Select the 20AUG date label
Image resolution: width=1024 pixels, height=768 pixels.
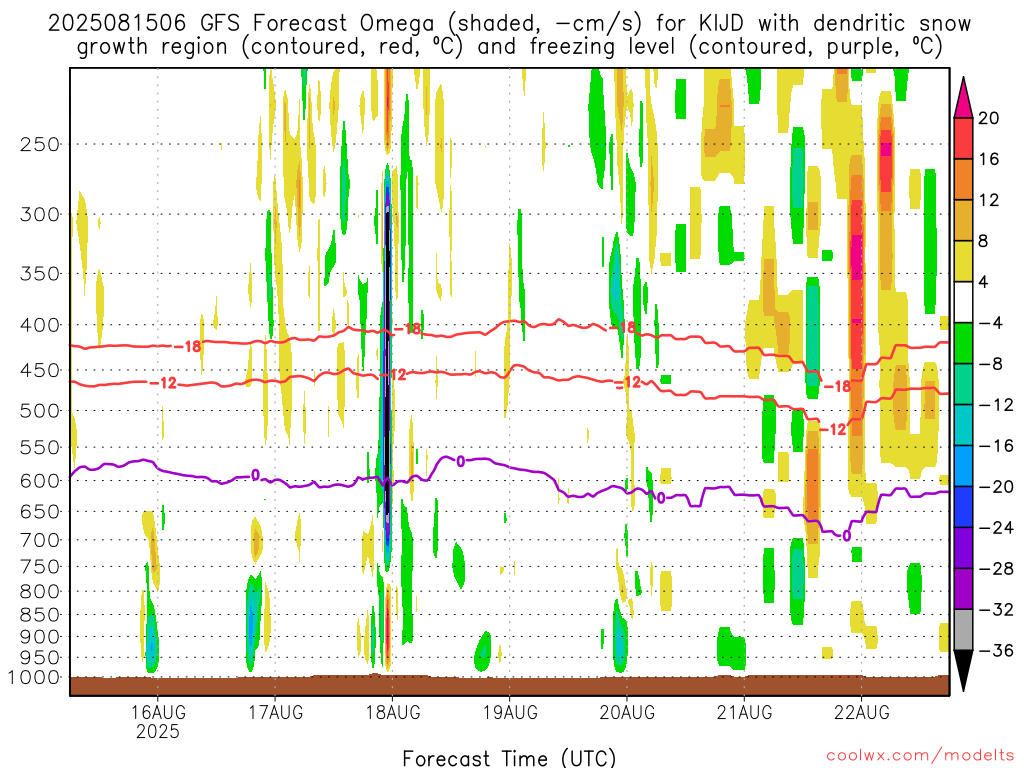627,712
